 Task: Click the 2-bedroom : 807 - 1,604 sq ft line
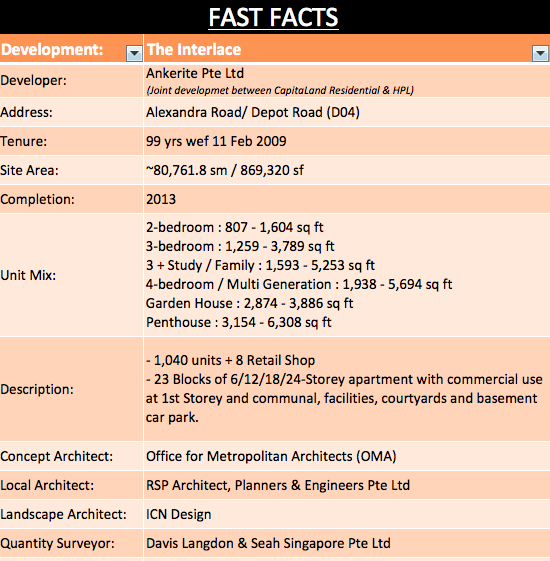(x=234, y=228)
